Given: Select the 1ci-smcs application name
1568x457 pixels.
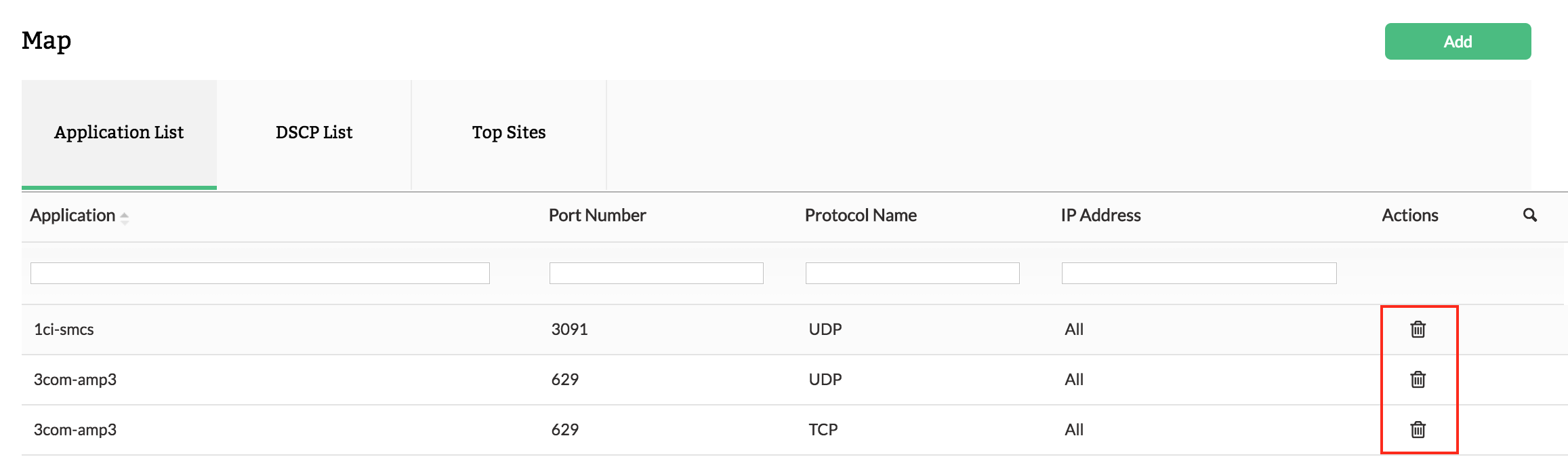Looking at the screenshot, I should pos(64,330).
